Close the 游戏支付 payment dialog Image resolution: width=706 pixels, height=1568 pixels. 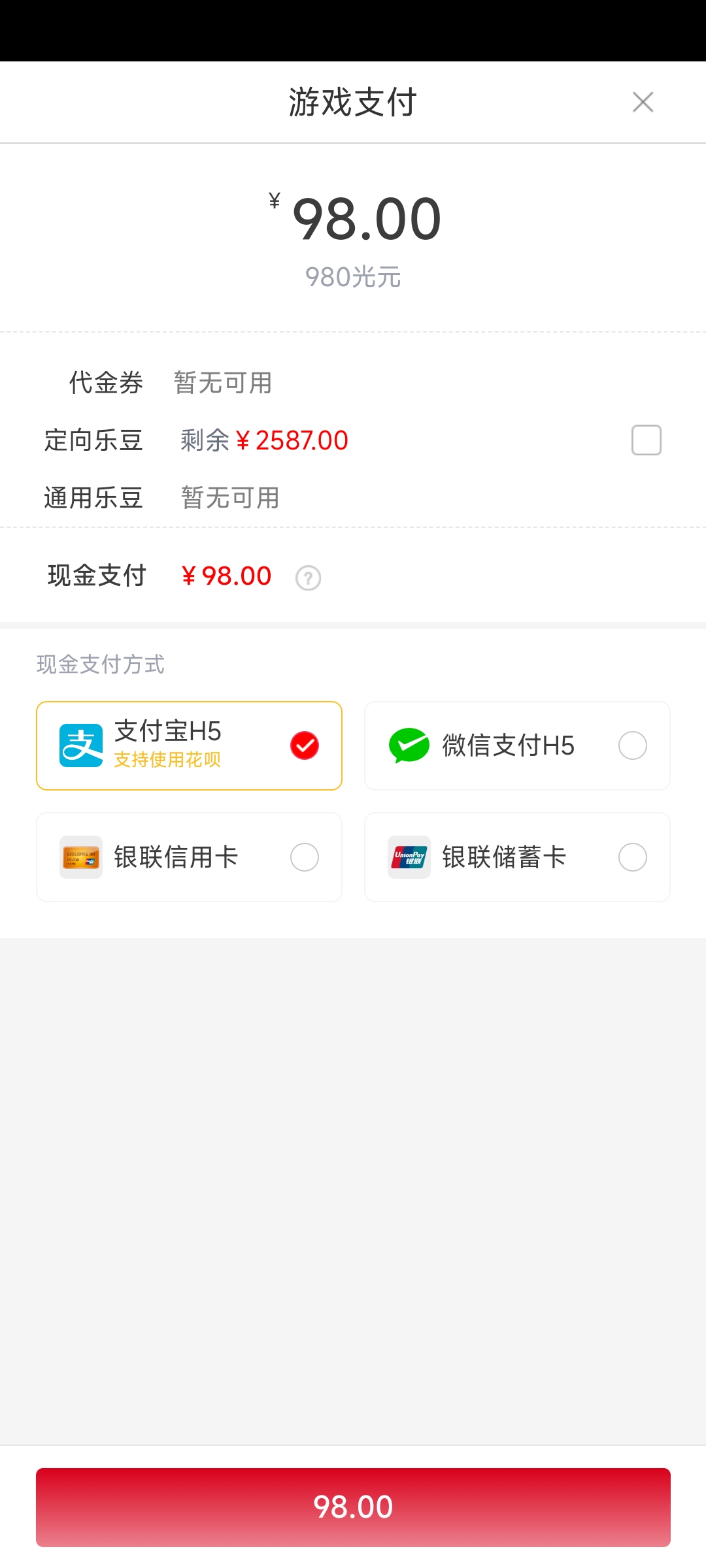pos(643,102)
